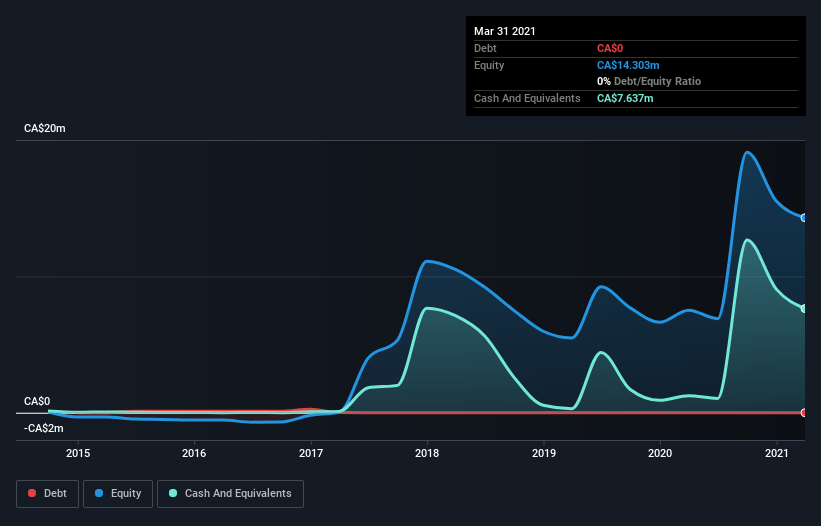Click the -CA$2m y-axis label

point(43,429)
